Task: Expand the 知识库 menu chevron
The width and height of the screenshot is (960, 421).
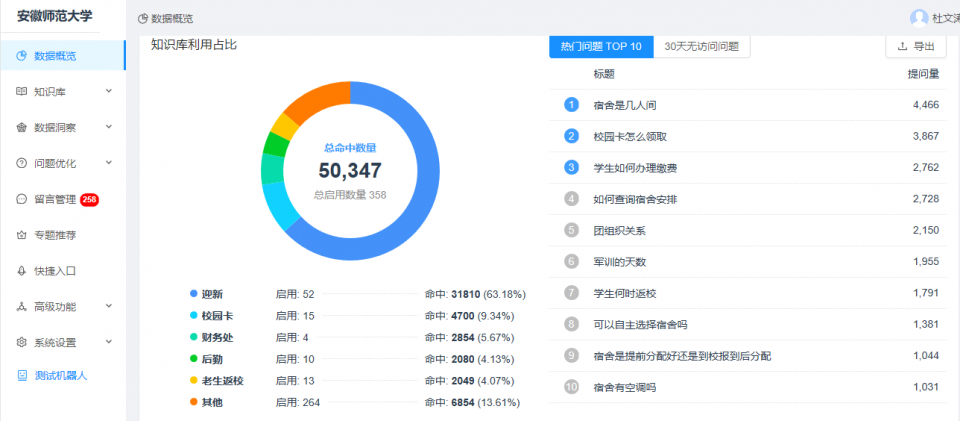Action: click(x=108, y=92)
